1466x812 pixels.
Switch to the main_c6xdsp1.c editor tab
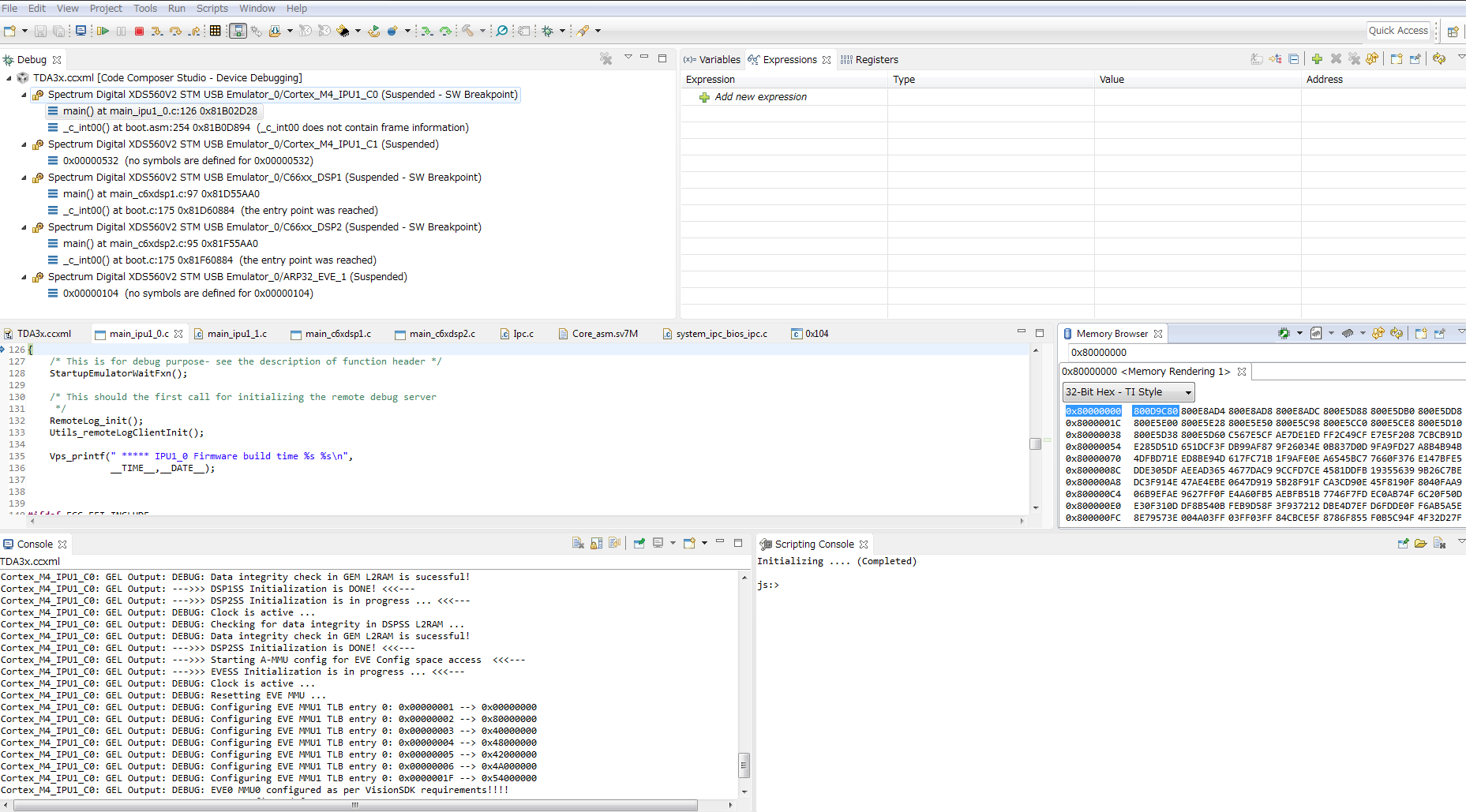point(336,334)
